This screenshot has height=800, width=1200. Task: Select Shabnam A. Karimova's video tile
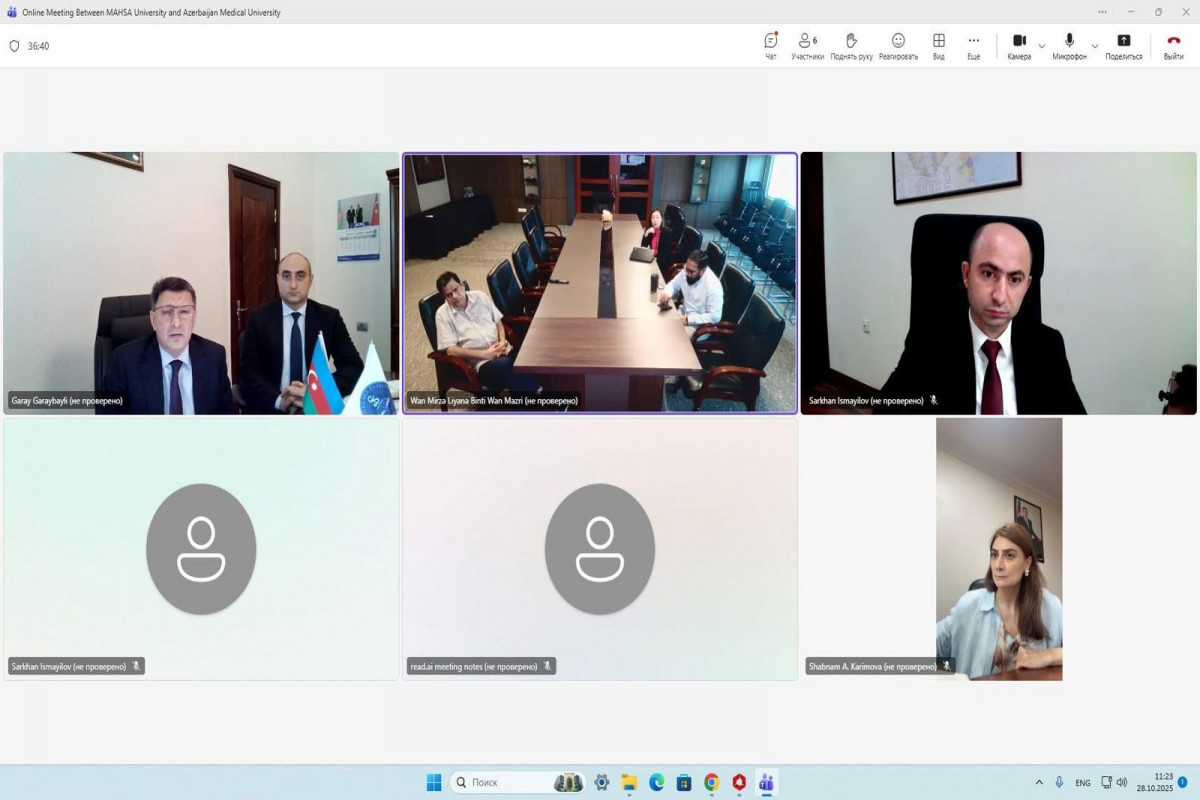[998, 548]
